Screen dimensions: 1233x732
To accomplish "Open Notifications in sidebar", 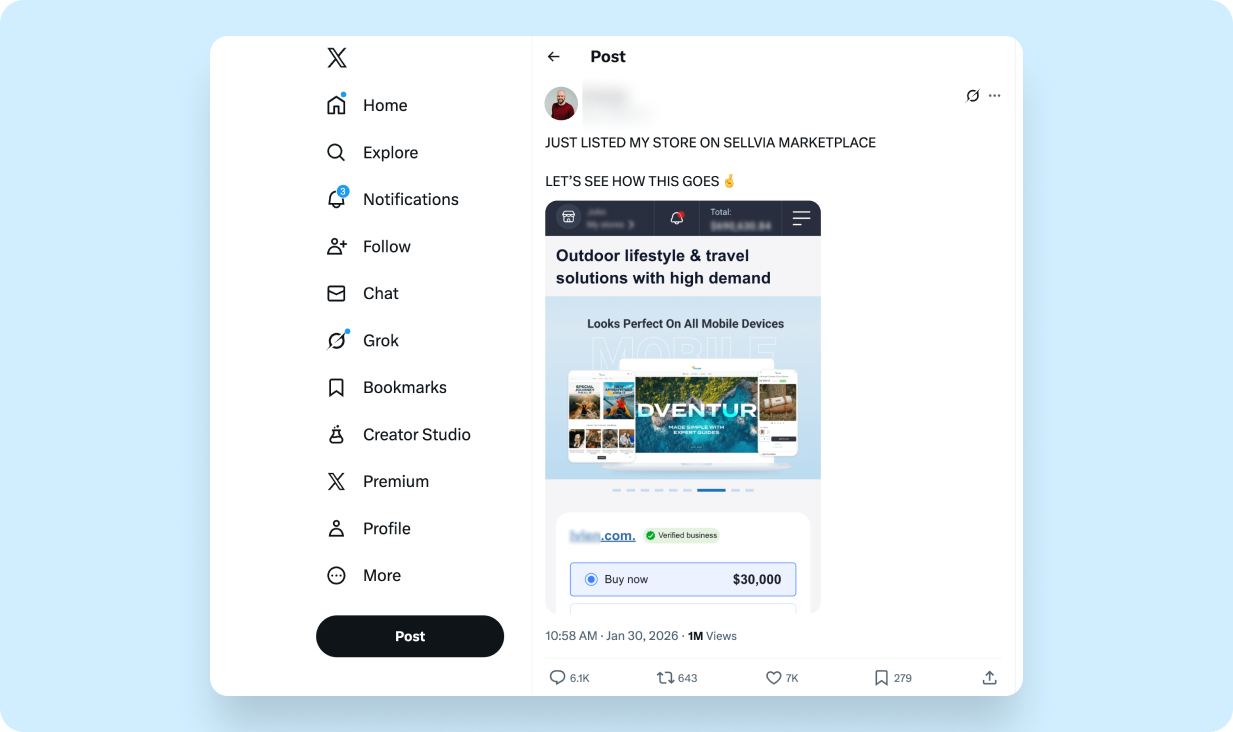I will pos(392,199).
